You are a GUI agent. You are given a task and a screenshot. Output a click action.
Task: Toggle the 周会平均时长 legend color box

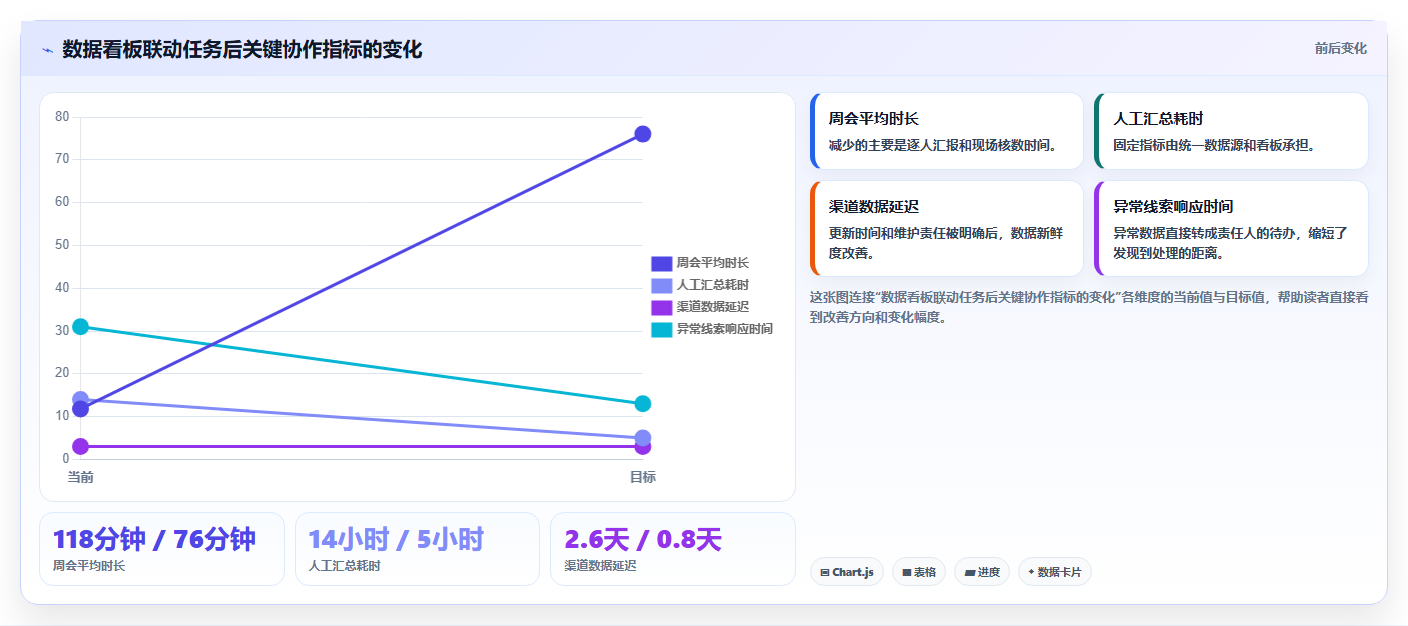661,263
